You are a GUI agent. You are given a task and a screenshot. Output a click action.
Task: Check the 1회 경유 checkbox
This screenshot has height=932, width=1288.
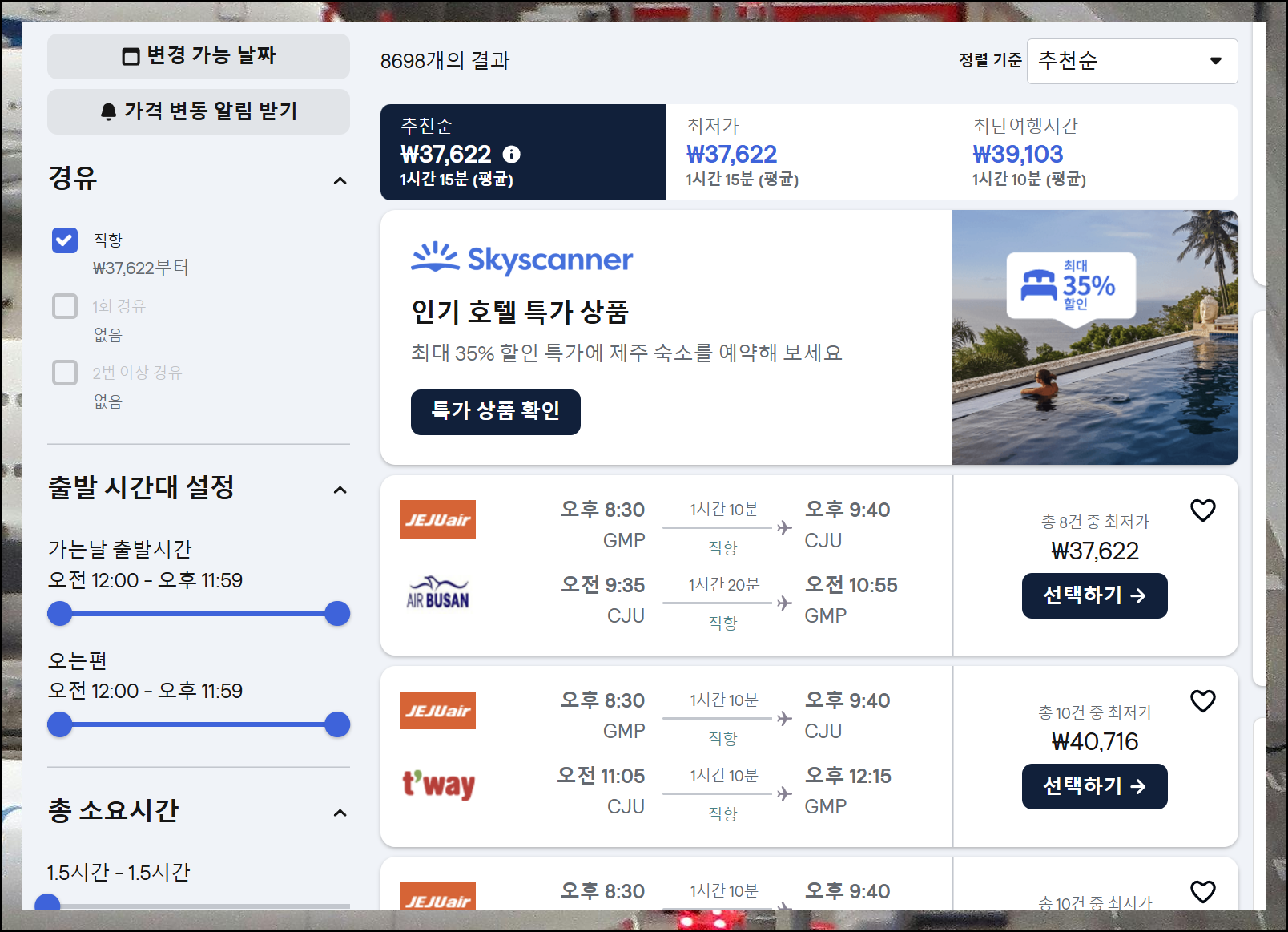point(65,306)
